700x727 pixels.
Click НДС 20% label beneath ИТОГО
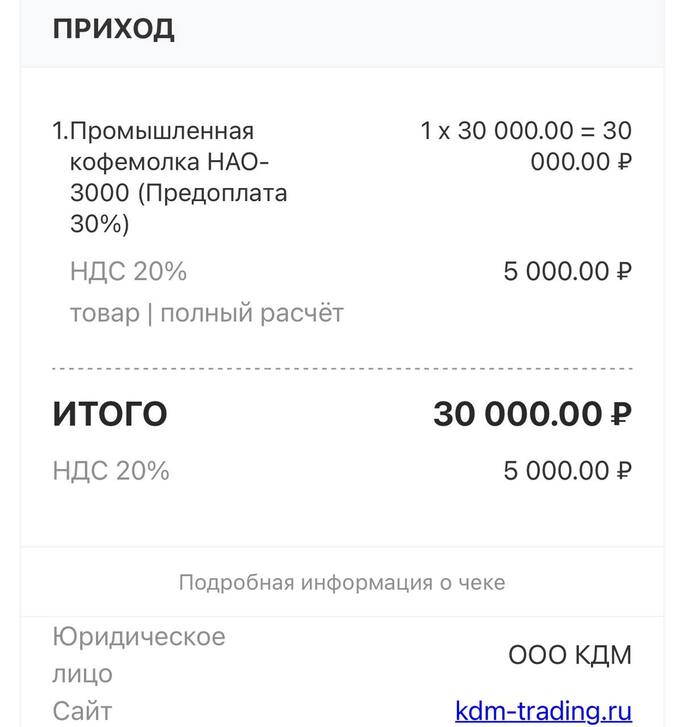(111, 470)
